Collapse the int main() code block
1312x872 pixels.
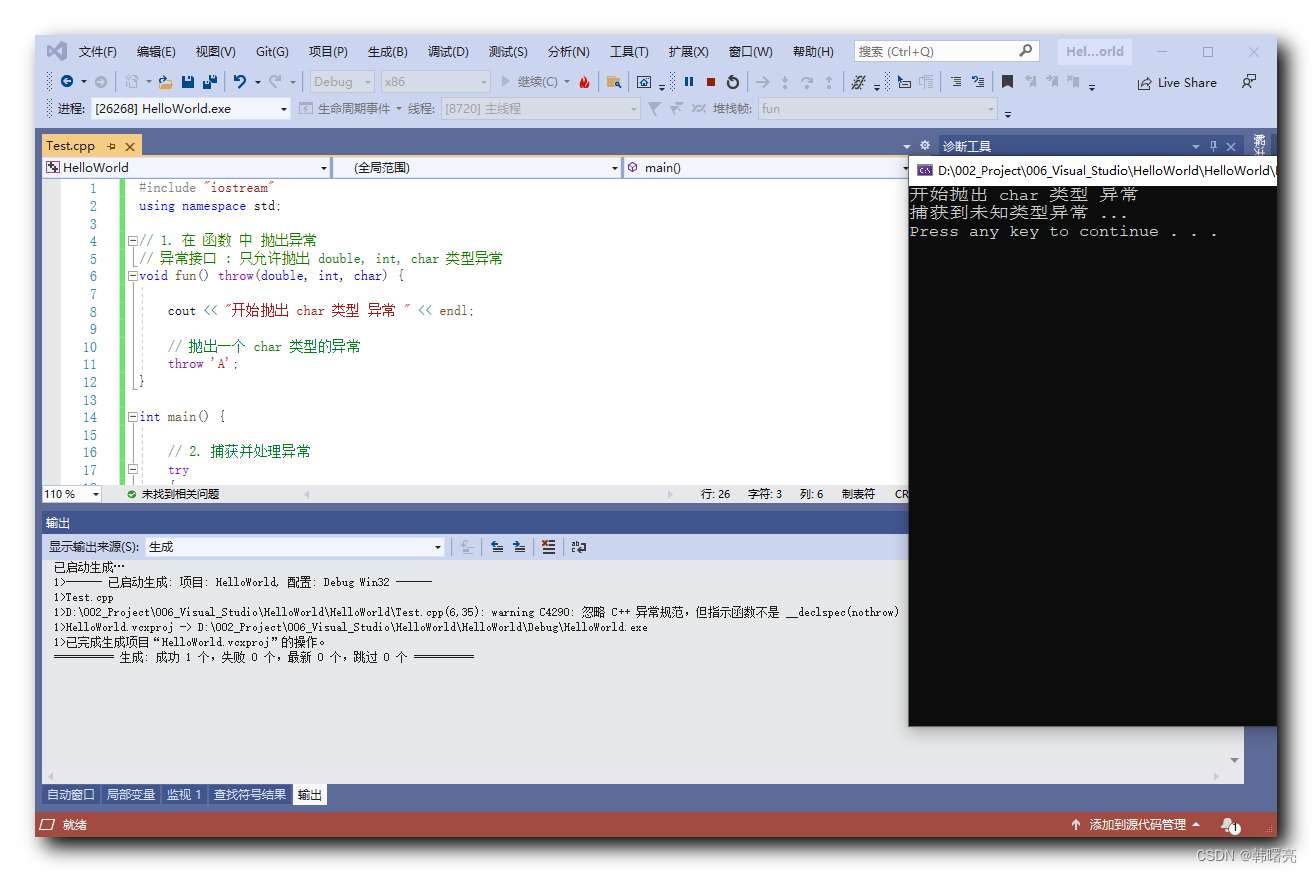click(133, 417)
